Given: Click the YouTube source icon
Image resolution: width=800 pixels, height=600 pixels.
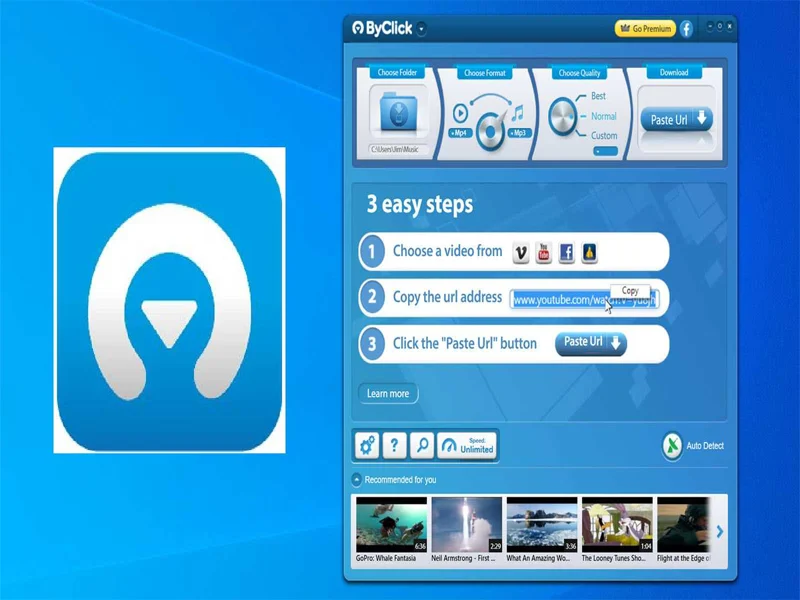Looking at the screenshot, I should tap(543, 251).
